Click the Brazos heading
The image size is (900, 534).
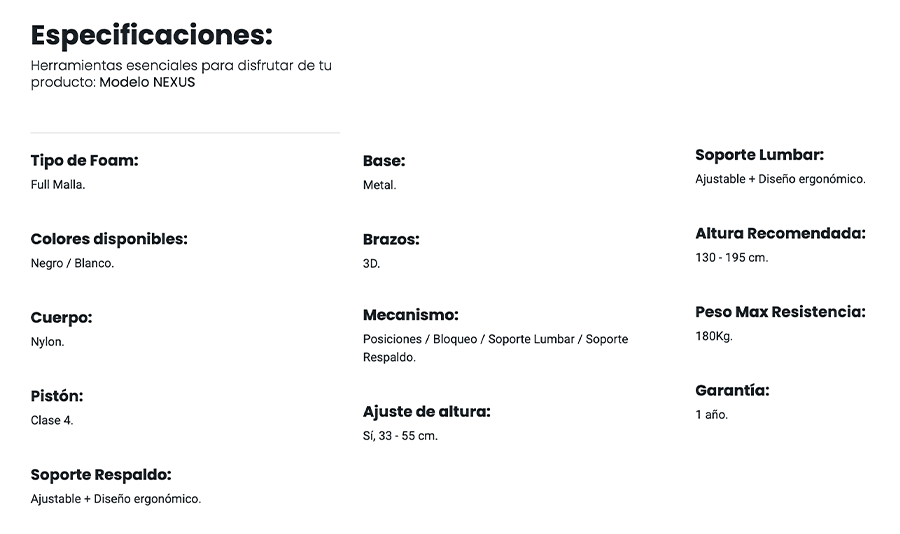click(391, 240)
